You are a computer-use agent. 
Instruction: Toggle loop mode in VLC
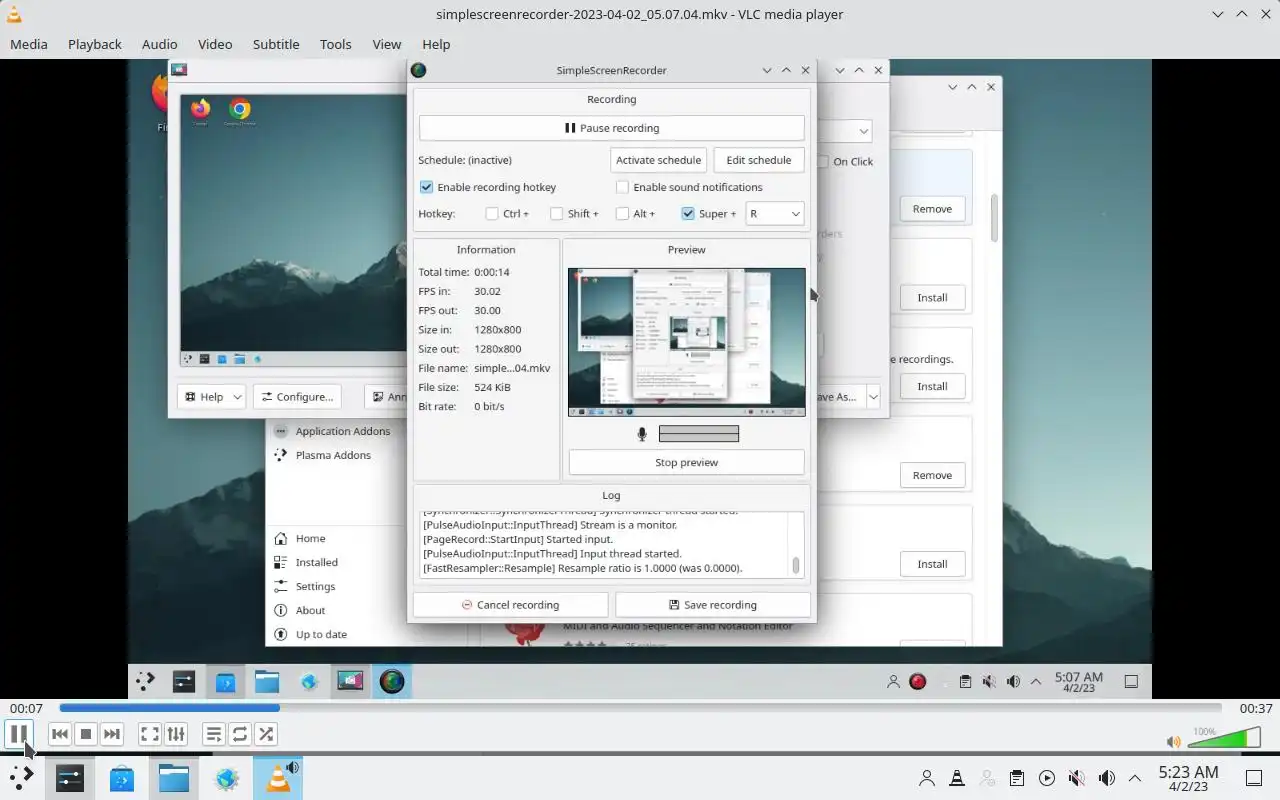pos(240,734)
